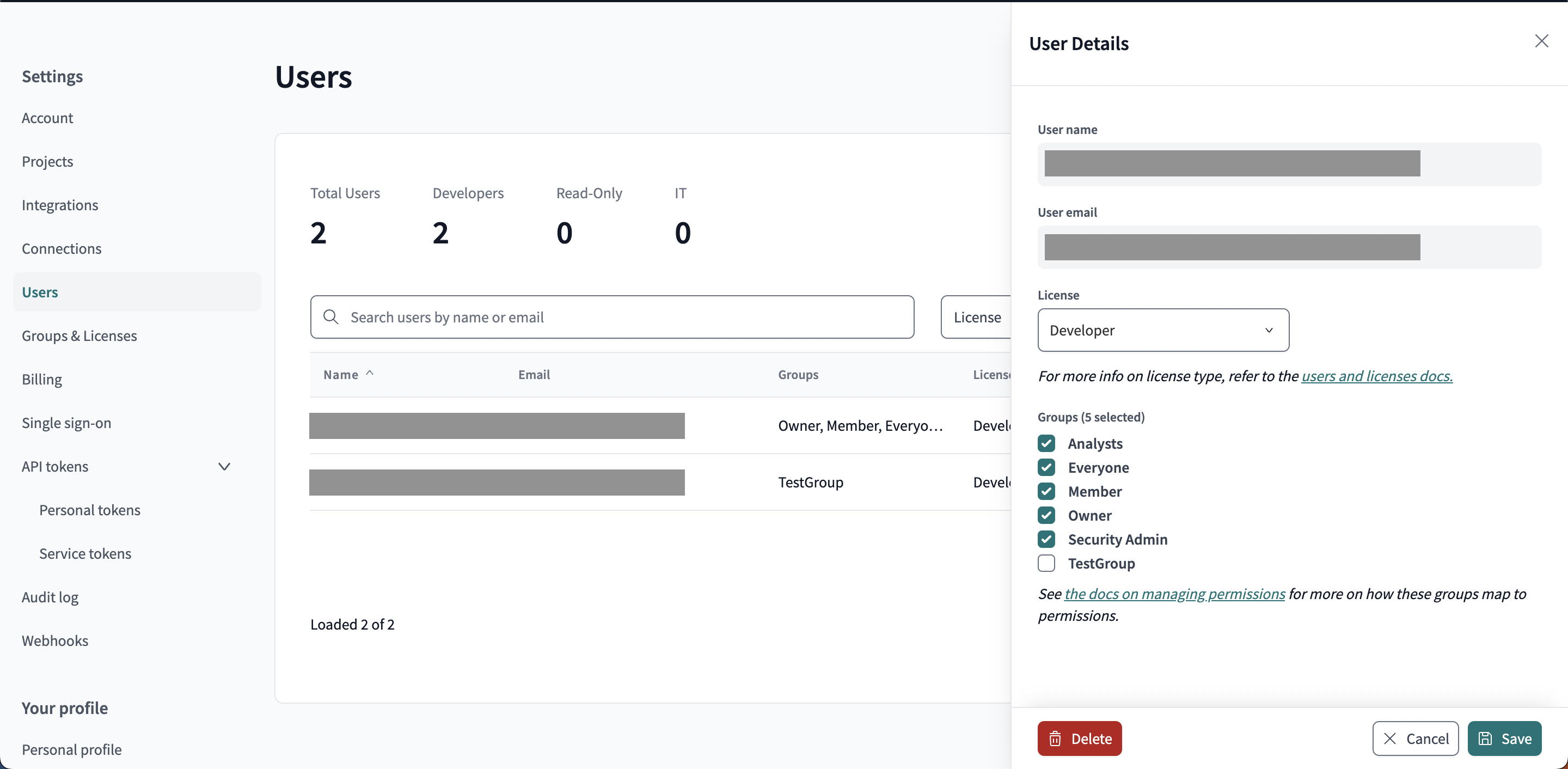Screen dimensions: 1568x769
Task: Click the Personal profile menu item
Action: [71, 748]
